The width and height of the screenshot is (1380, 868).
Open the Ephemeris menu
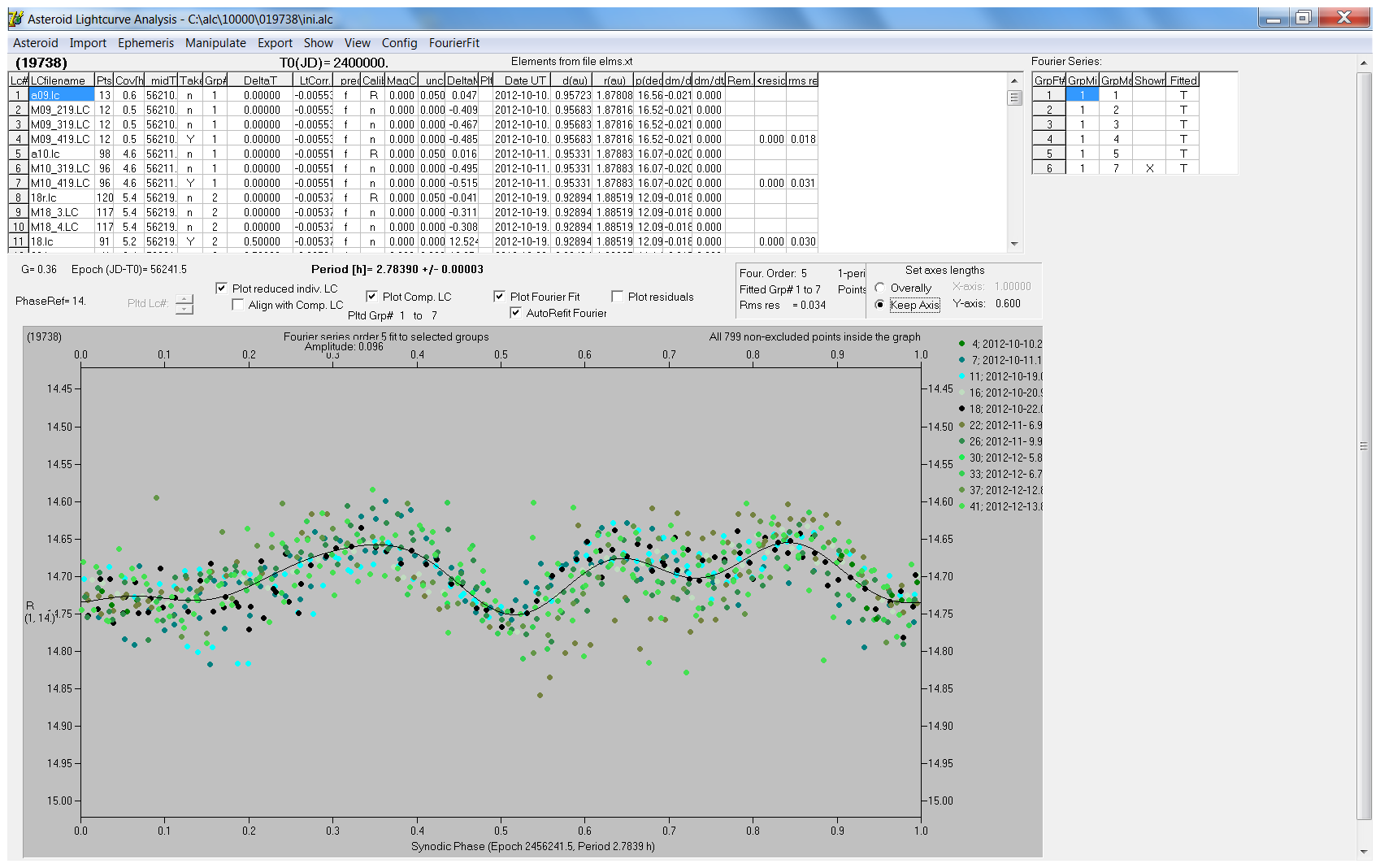pyautogui.click(x=146, y=43)
